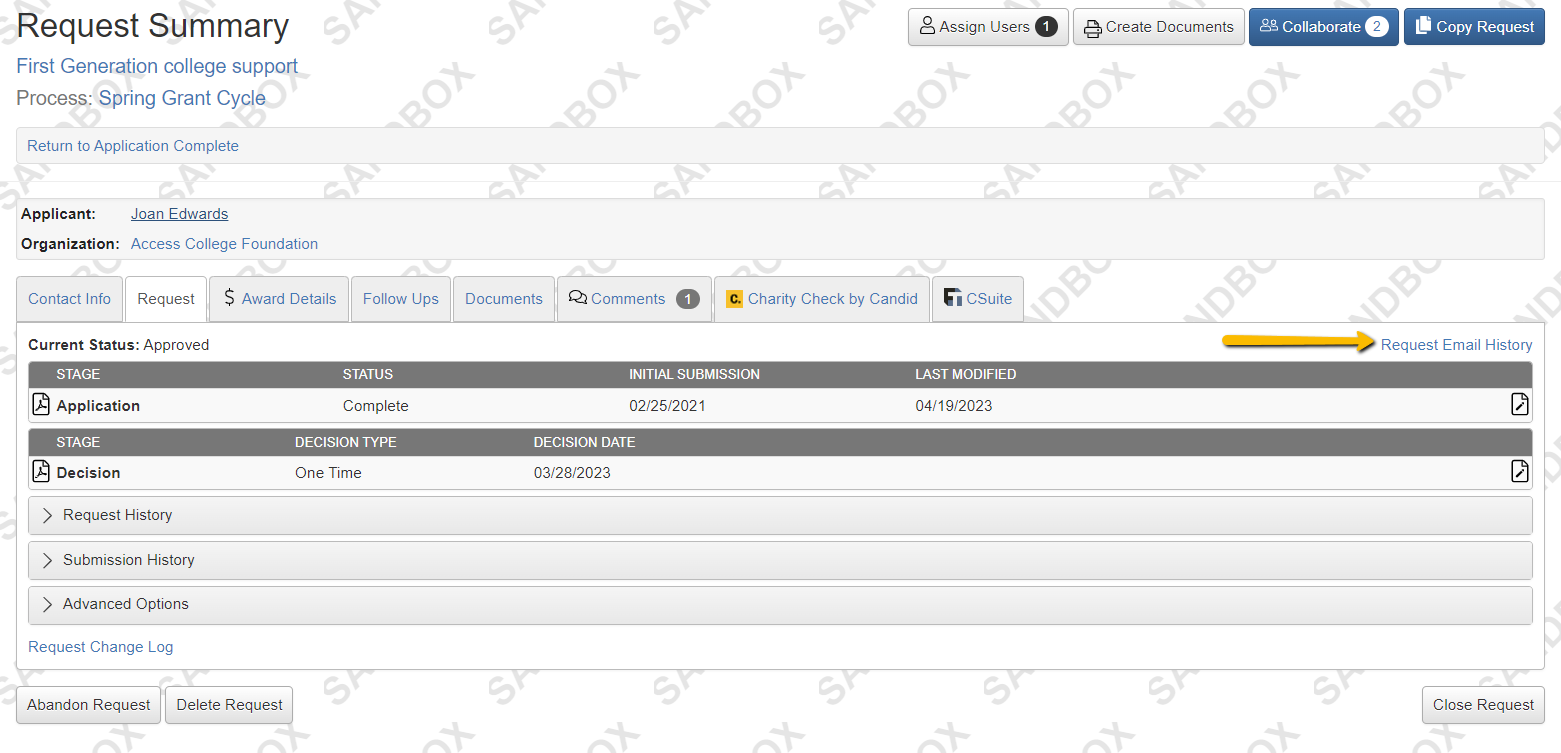The height and width of the screenshot is (753, 1561).
Task: Open Access College Foundation organization link
Action: tap(224, 244)
